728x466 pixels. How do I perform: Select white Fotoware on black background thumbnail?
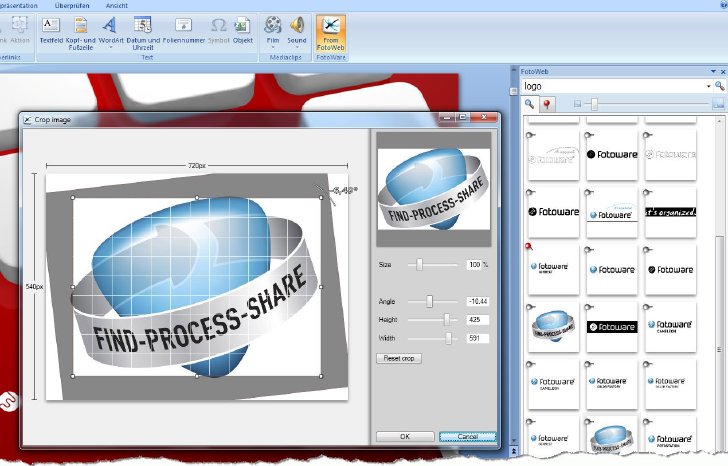point(612,327)
